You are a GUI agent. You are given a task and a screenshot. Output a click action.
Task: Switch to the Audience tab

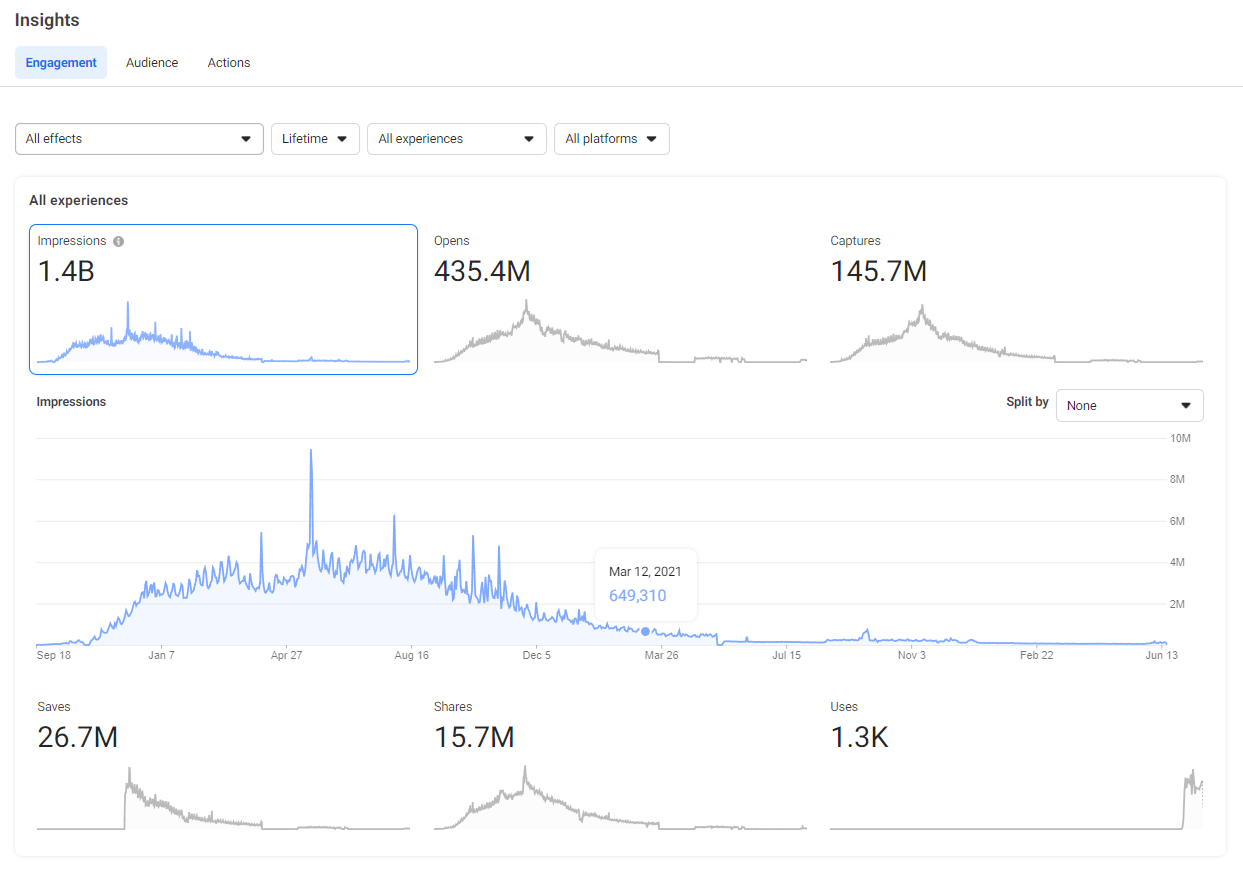pos(152,62)
